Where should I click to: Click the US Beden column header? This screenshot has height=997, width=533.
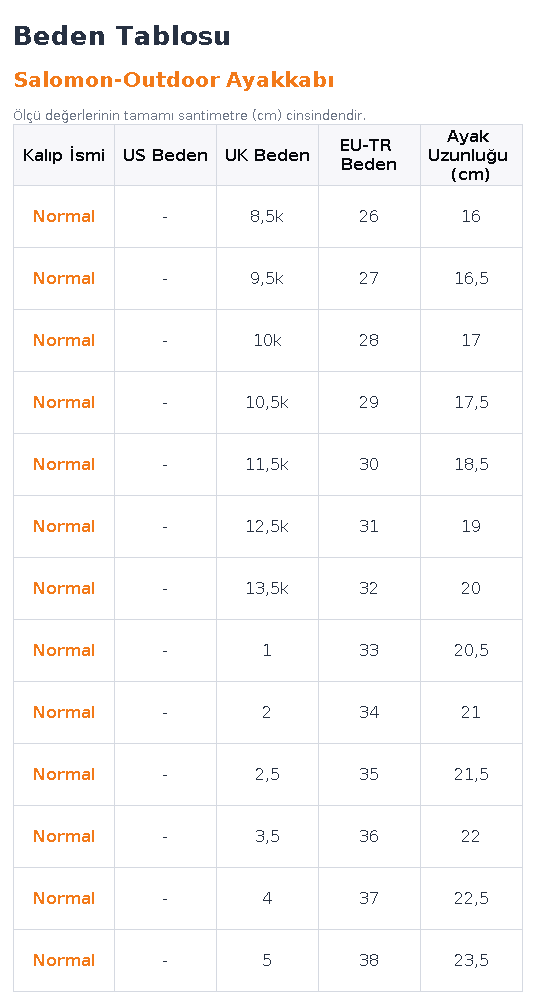coord(165,155)
